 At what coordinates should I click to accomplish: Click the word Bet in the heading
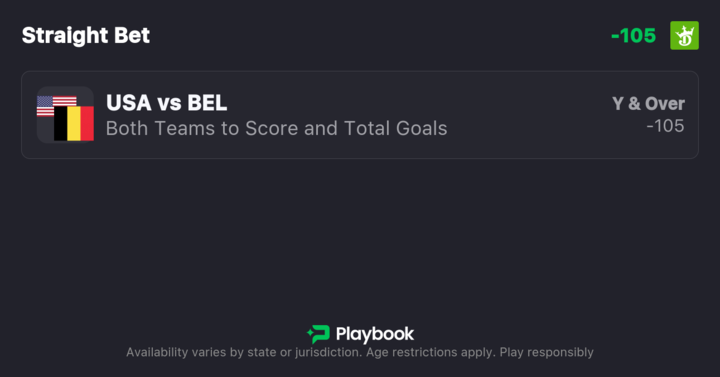[132, 35]
